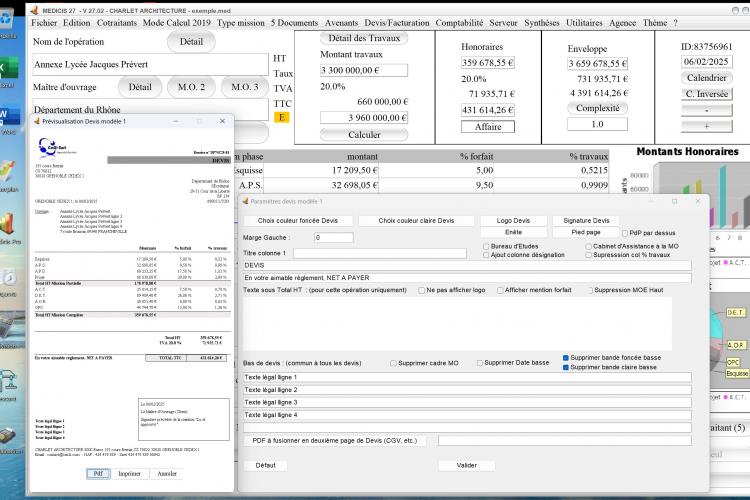Check the Bureau d'Etudes option
The width and height of the screenshot is (750, 500).
pos(486,246)
